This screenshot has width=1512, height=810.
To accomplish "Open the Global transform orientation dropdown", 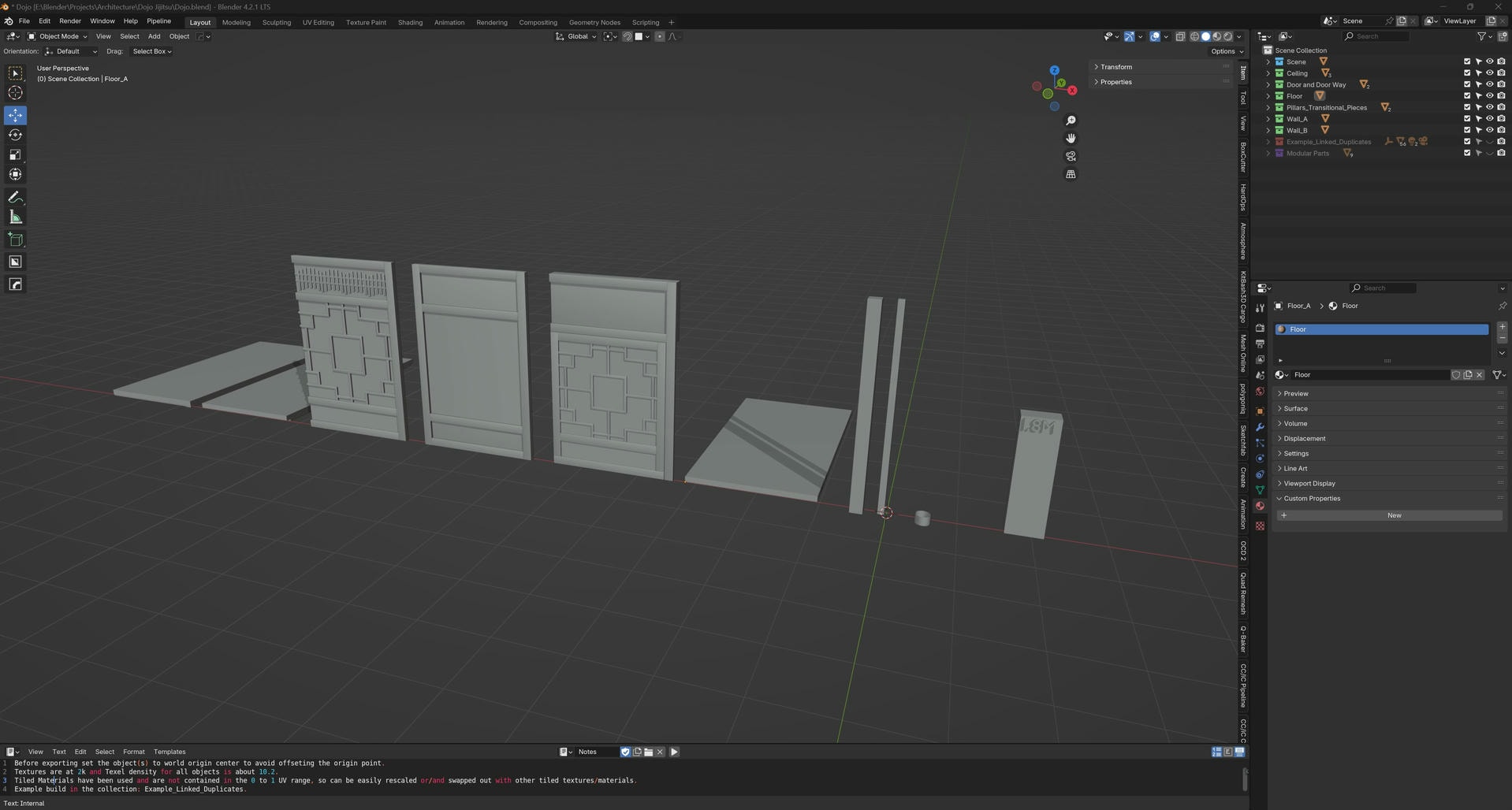I will pos(578,36).
